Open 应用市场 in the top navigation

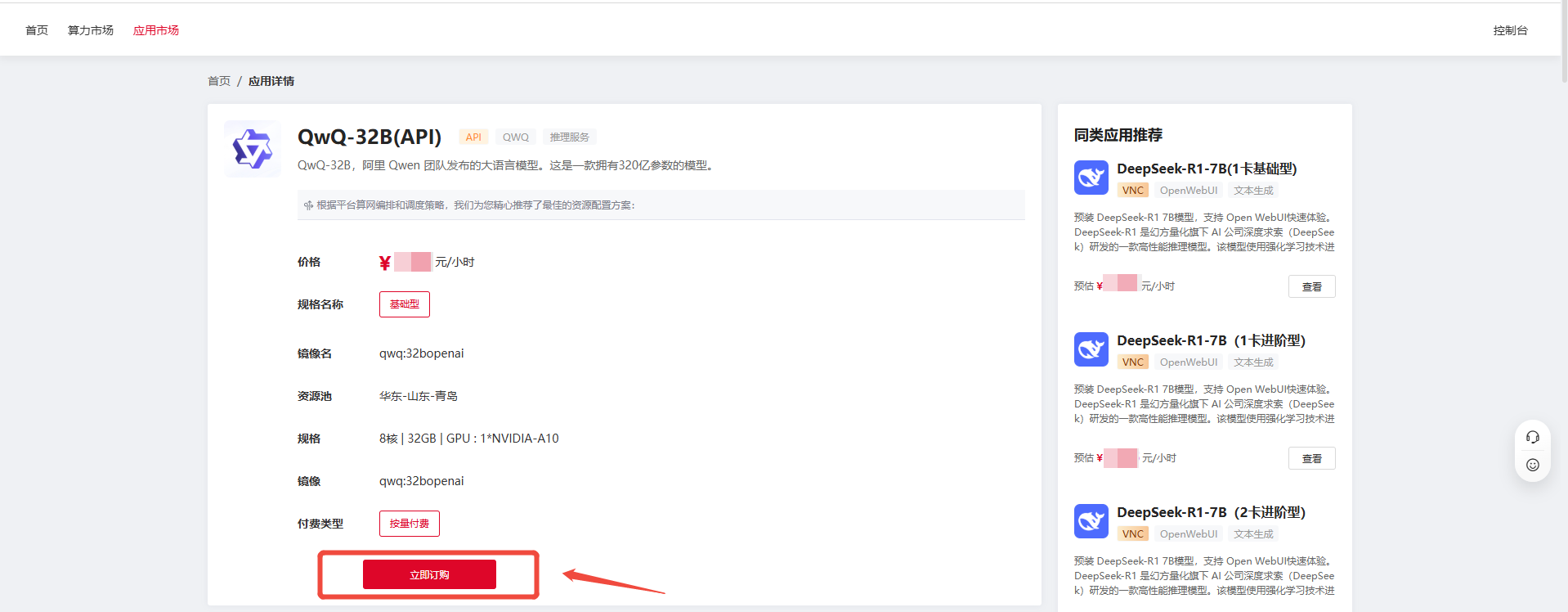tap(156, 30)
